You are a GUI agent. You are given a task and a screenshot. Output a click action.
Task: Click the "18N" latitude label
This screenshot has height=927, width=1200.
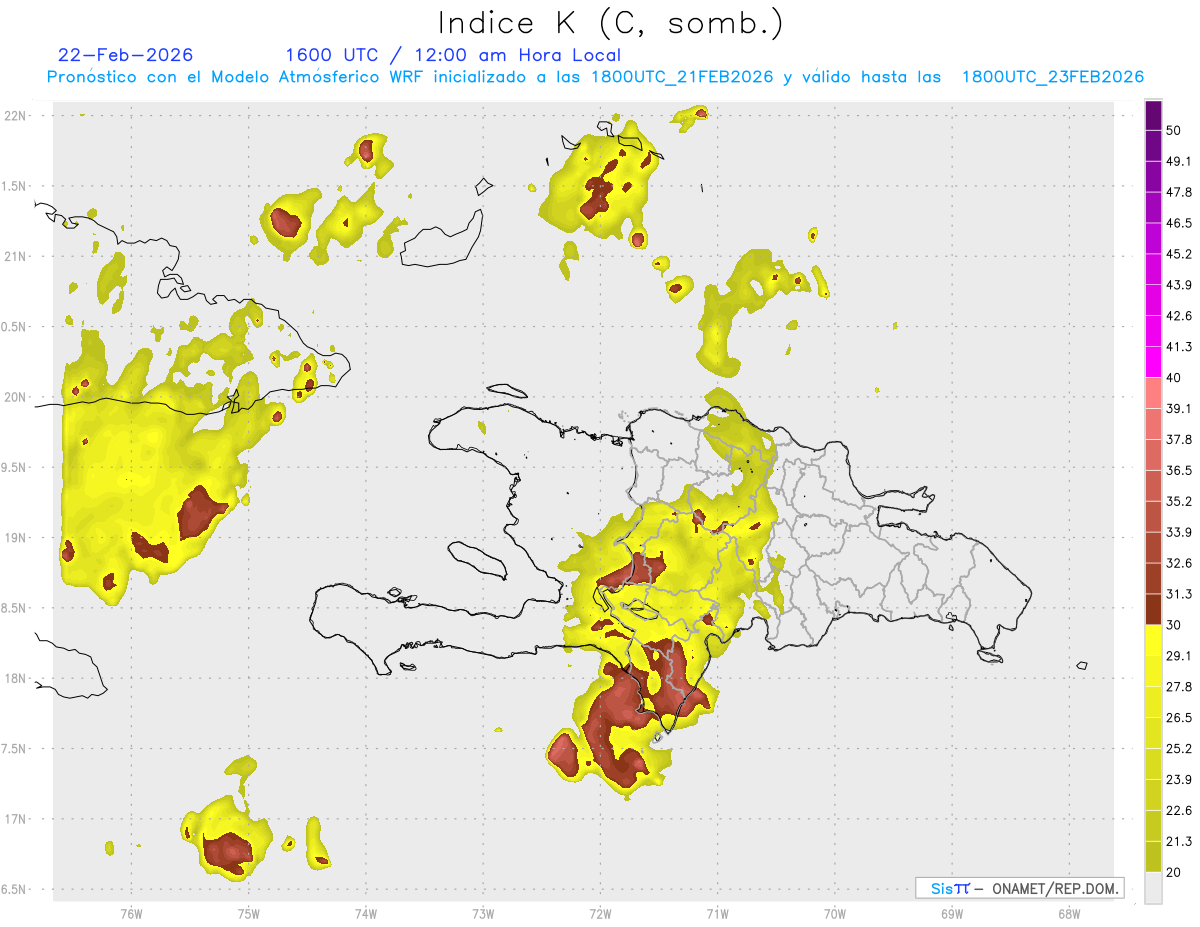click(14, 679)
